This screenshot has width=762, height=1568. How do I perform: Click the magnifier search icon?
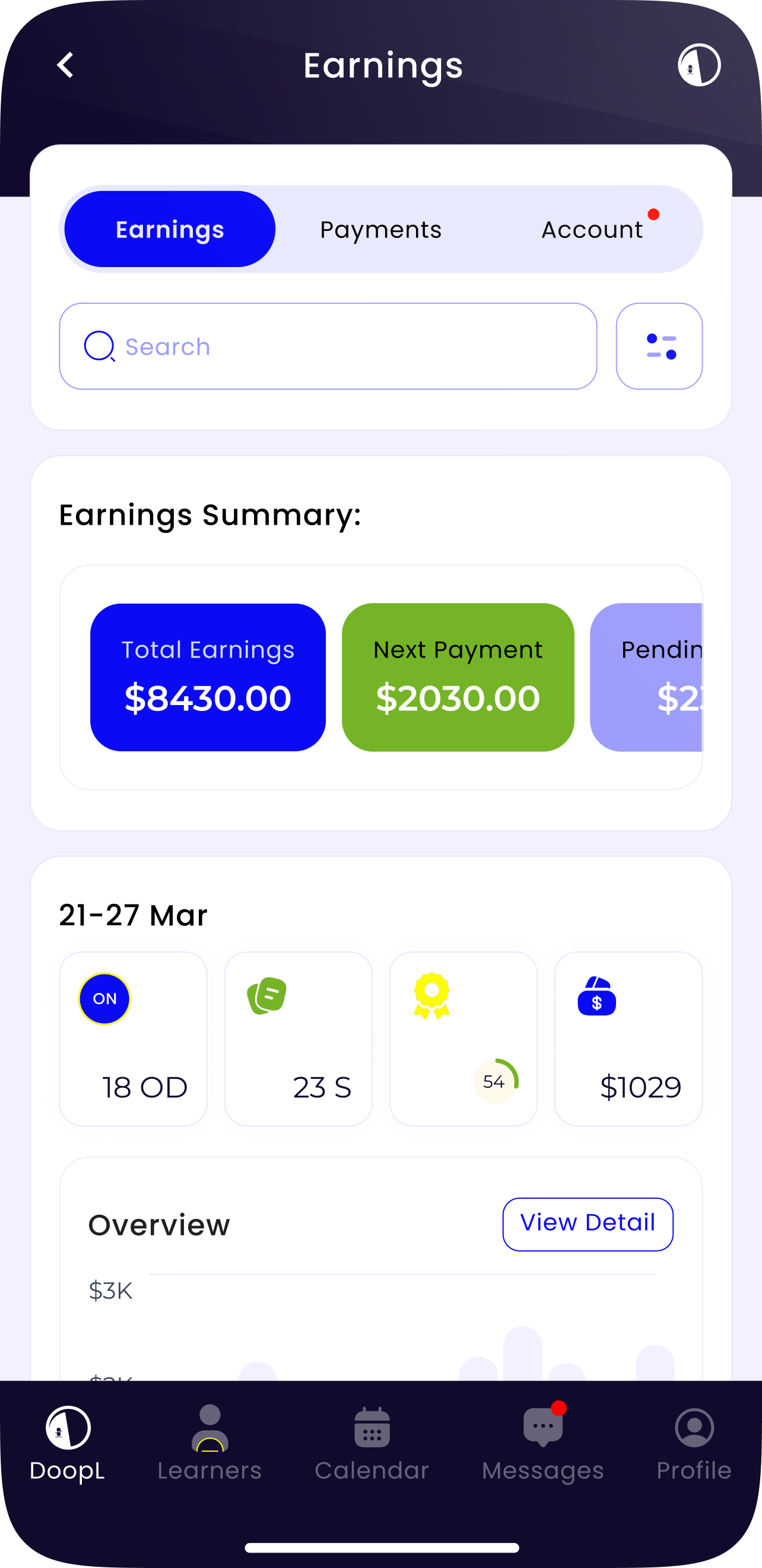click(x=99, y=347)
